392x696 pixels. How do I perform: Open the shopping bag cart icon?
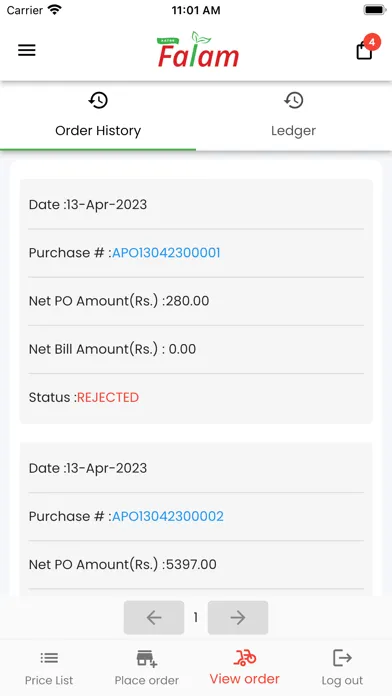[x=364, y=51]
